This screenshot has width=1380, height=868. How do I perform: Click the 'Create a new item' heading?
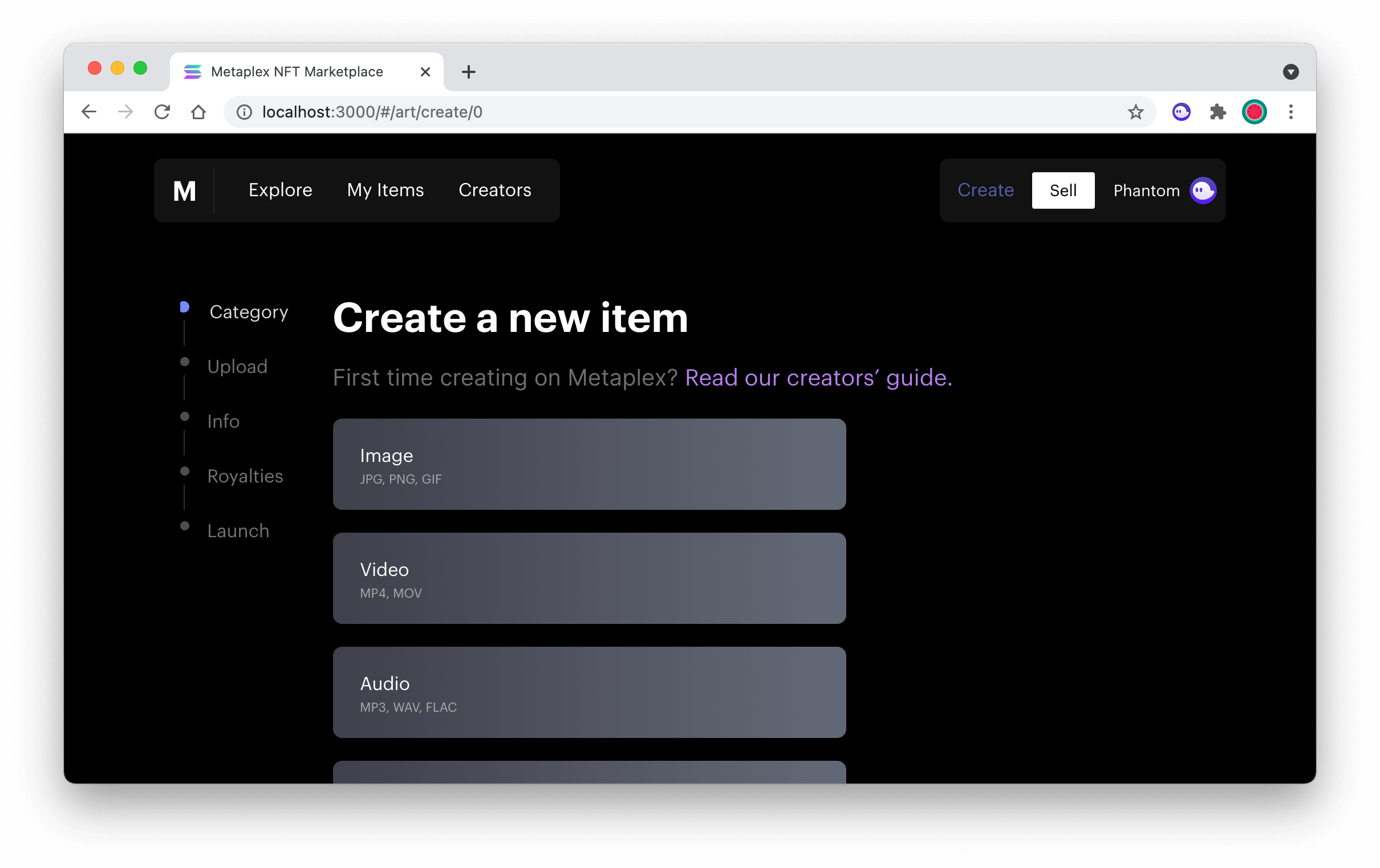[x=510, y=318]
